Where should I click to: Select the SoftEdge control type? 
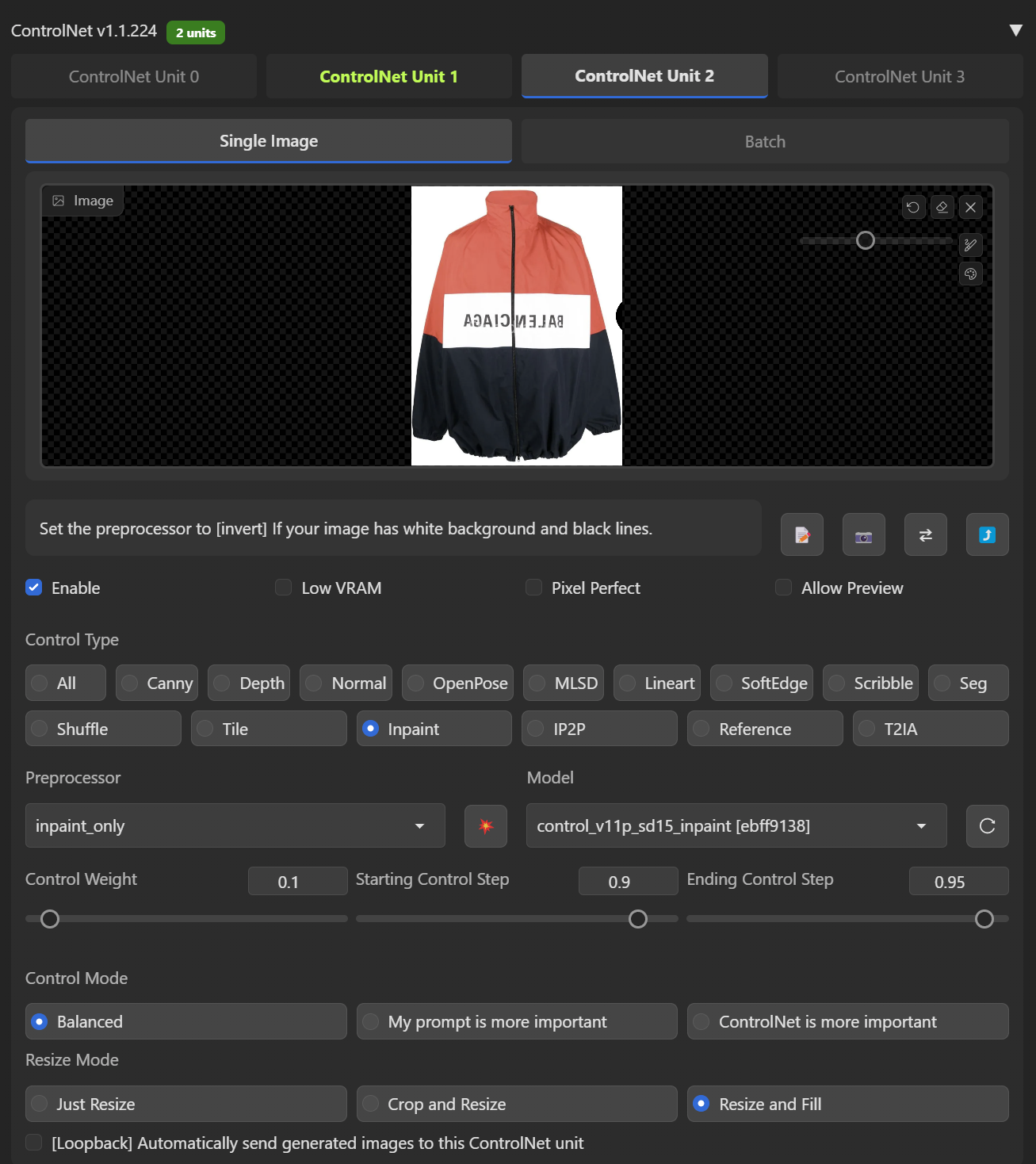tap(762, 683)
